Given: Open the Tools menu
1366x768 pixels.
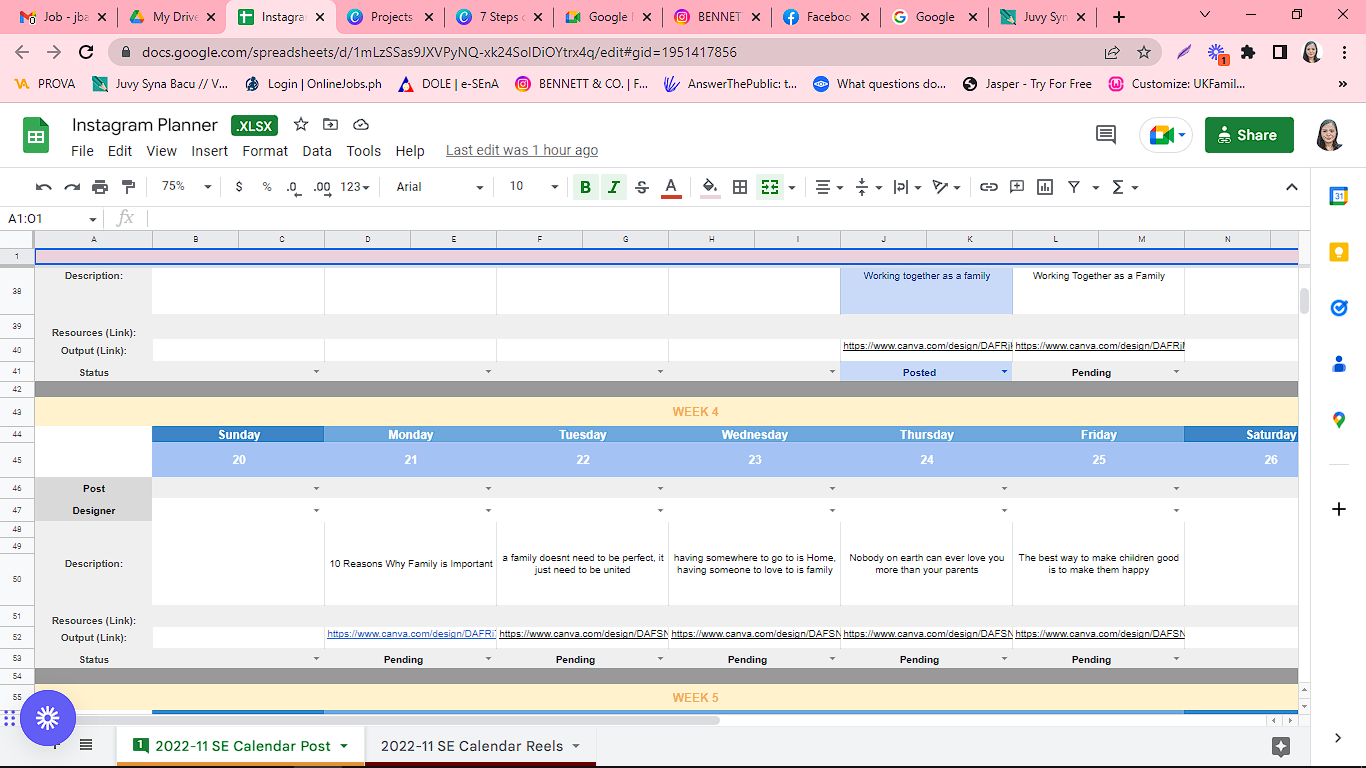Looking at the screenshot, I should (364, 151).
